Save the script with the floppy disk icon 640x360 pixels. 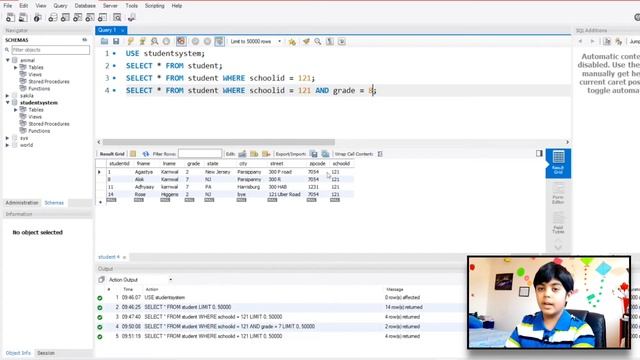(116, 41)
